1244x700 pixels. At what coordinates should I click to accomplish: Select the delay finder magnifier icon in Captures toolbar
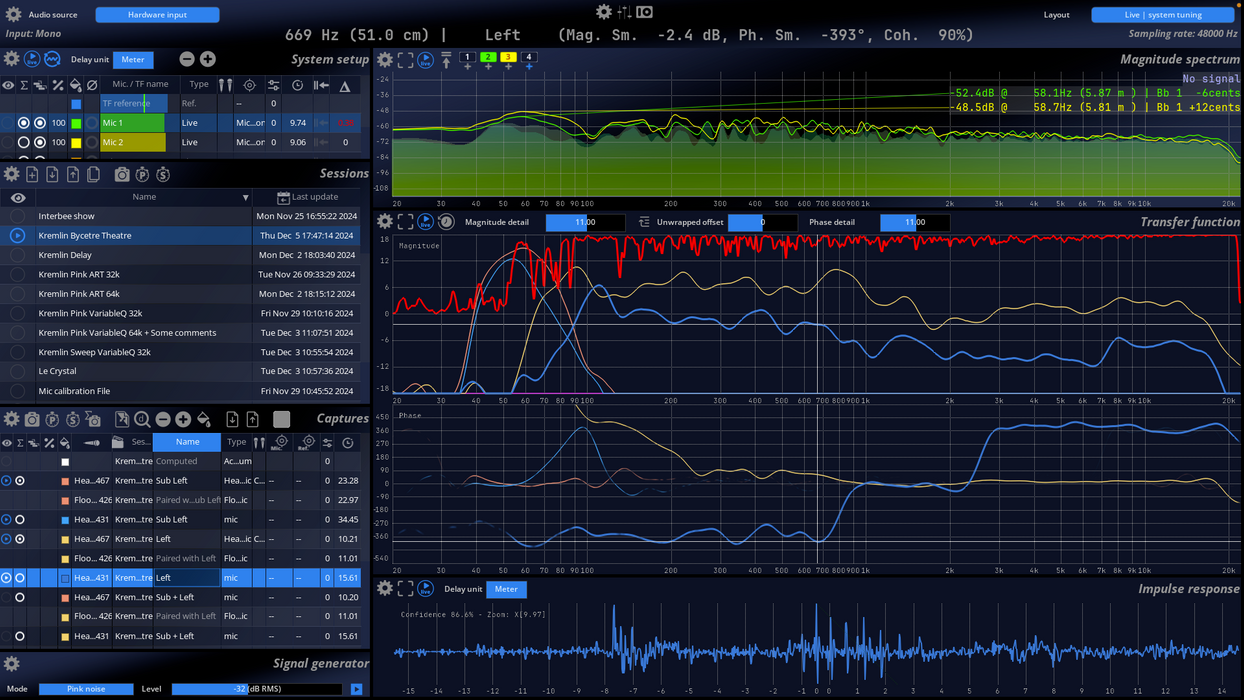[x=144, y=419]
